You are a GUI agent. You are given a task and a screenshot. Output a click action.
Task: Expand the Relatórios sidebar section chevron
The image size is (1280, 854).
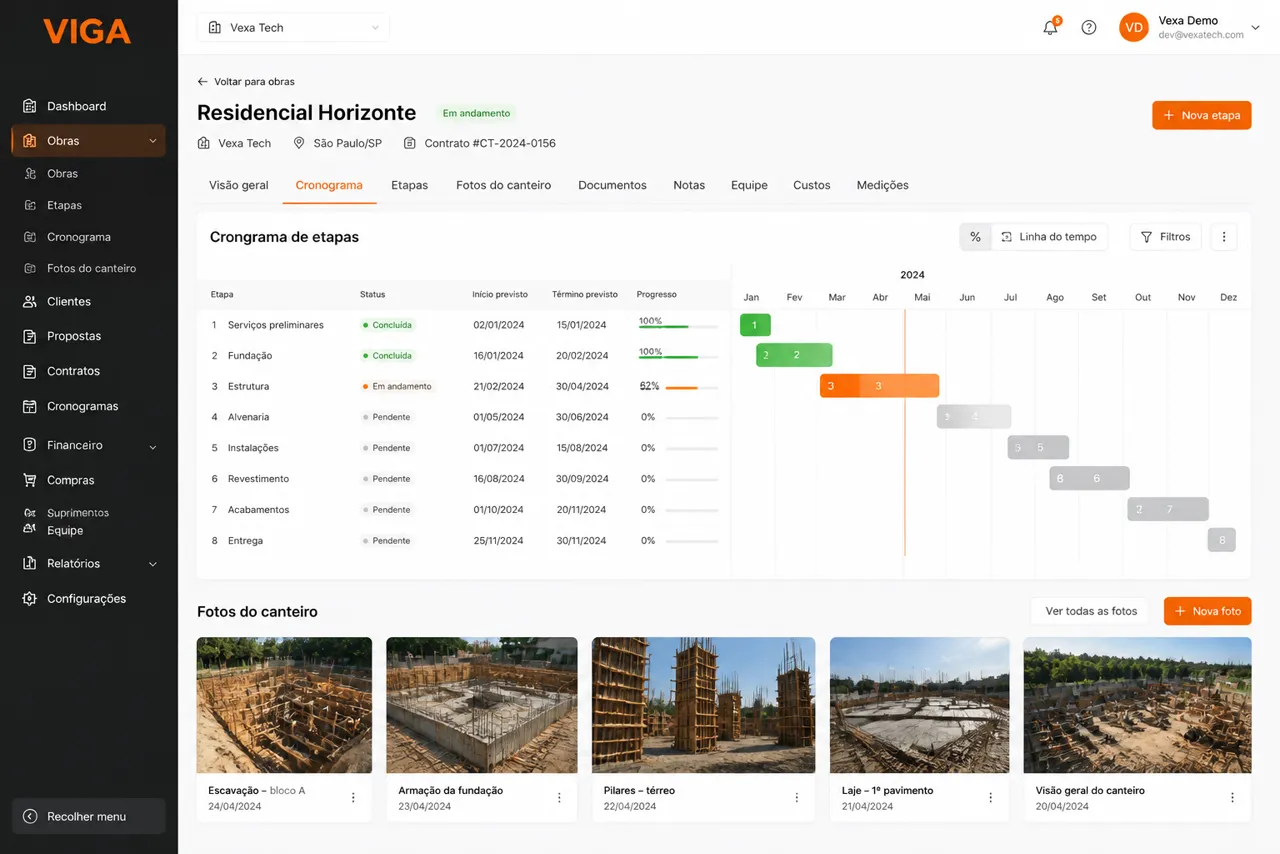[153, 564]
